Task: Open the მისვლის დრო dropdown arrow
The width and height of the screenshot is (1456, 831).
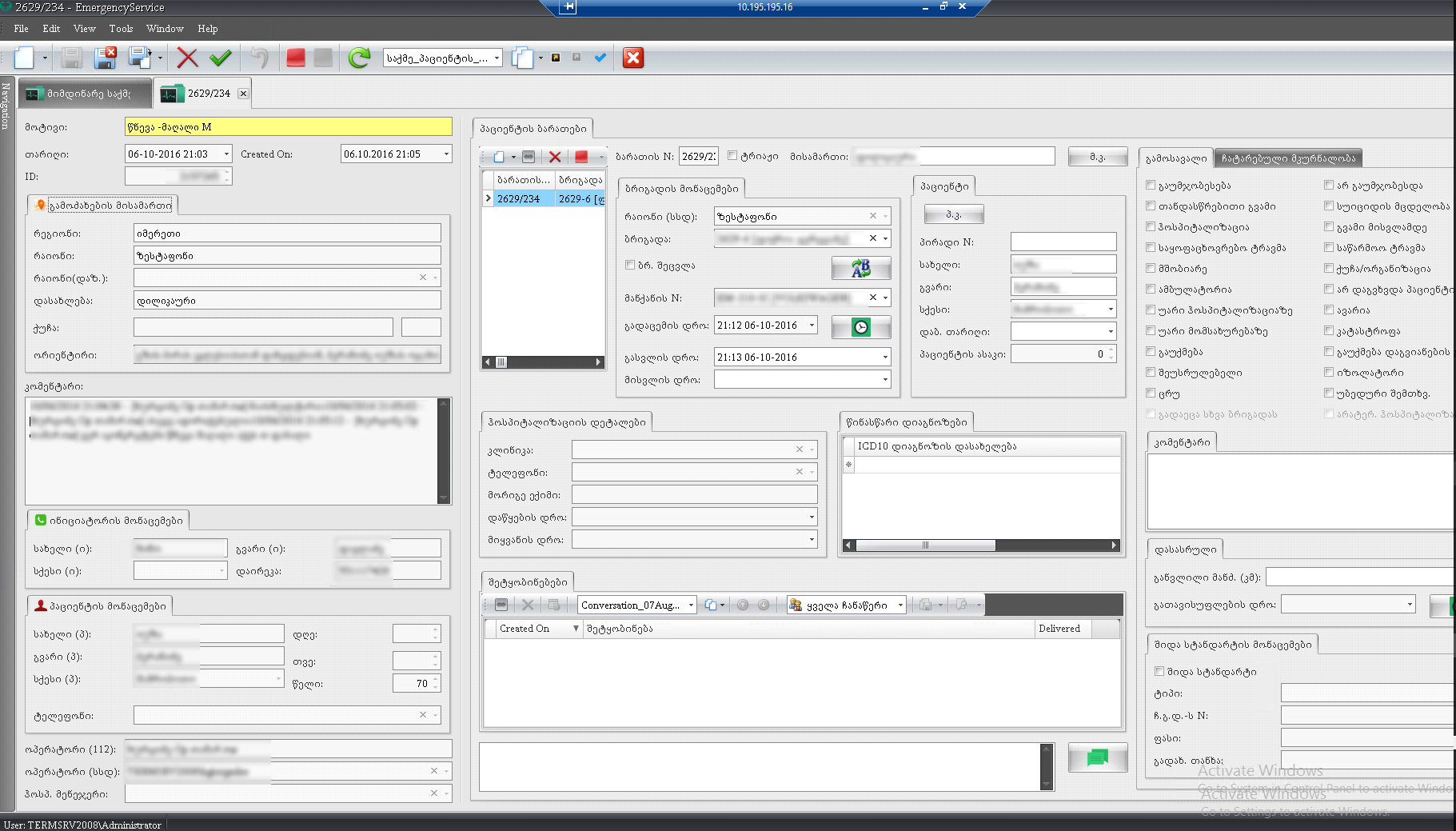Action: (885, 379)
